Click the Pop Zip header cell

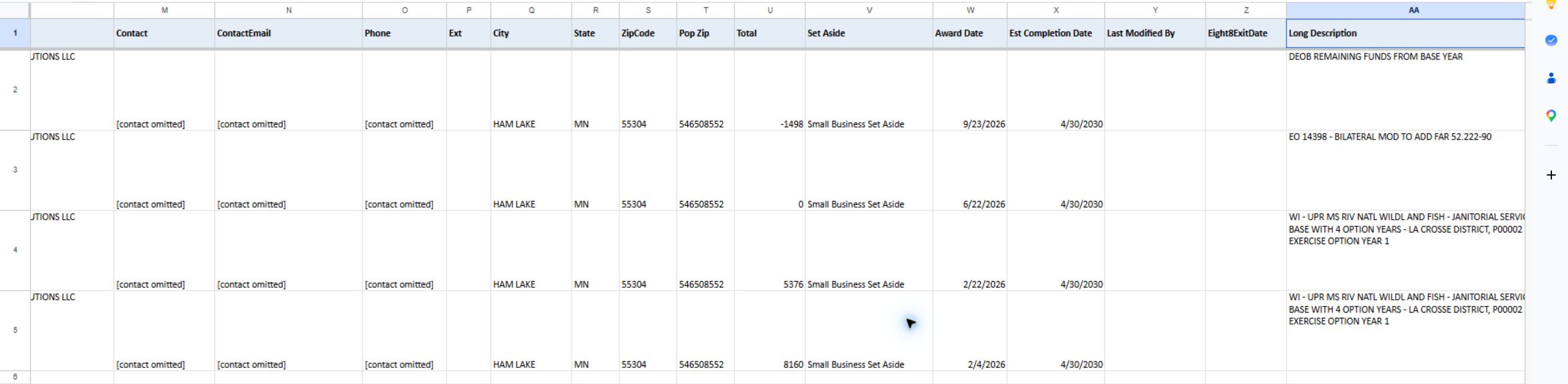coord(705,33)
